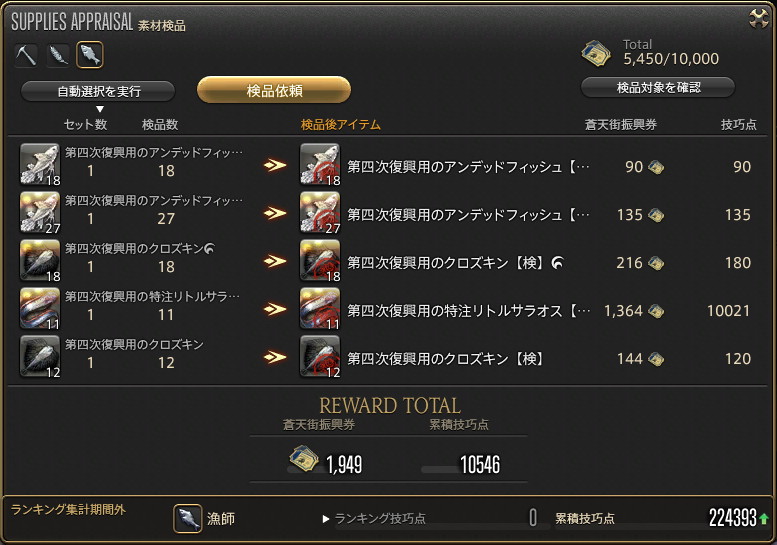
Task: Select the miner pickaxe job icon
Action: 26,54
